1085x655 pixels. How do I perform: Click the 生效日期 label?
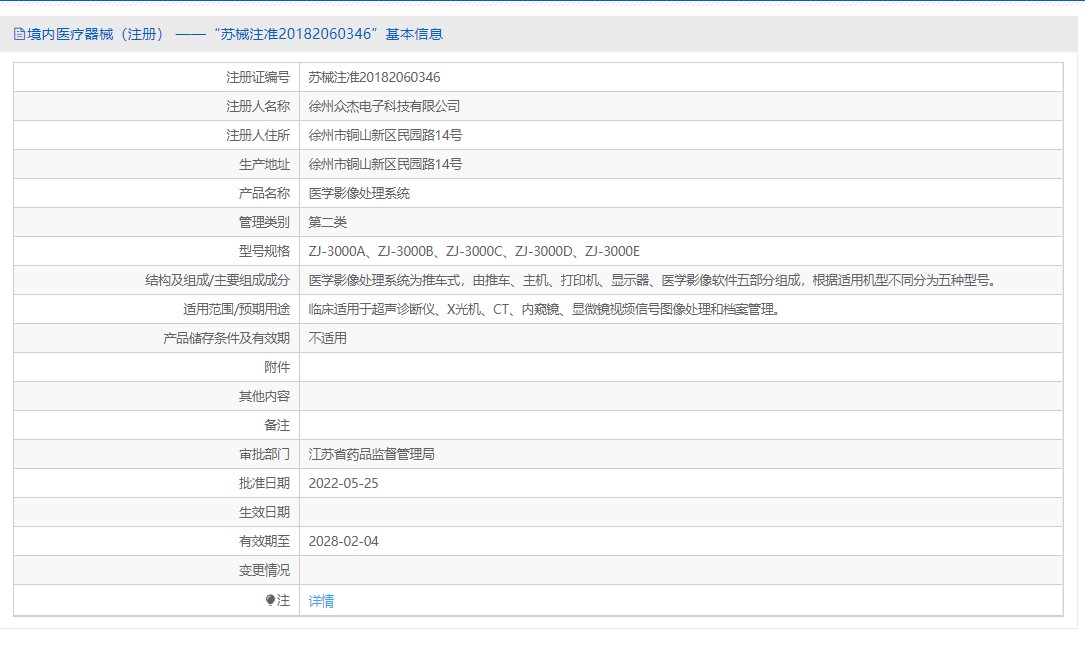pyautogui.click(x=264, y=513)
